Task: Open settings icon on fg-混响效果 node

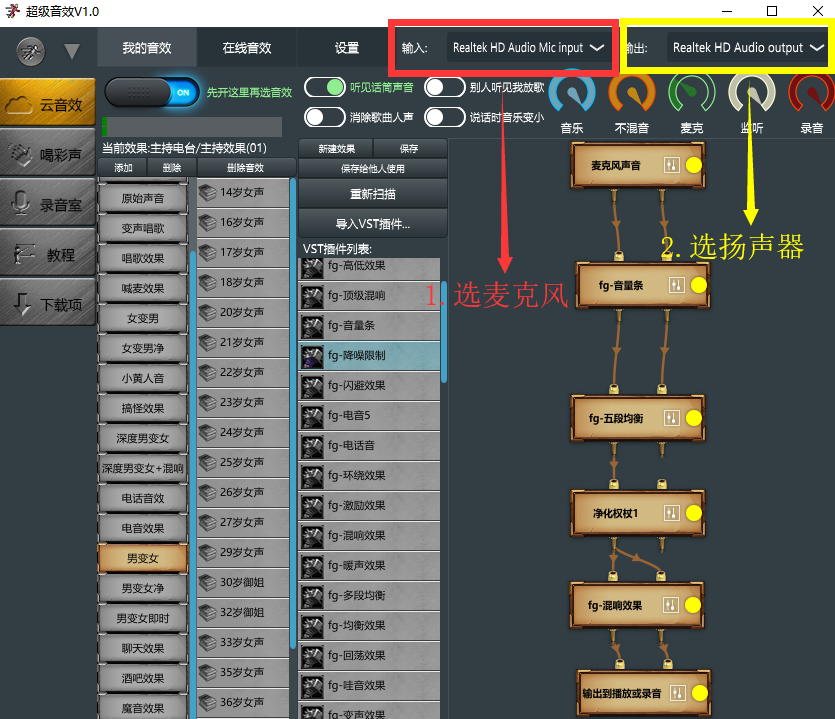Action: tap(671, 605)
